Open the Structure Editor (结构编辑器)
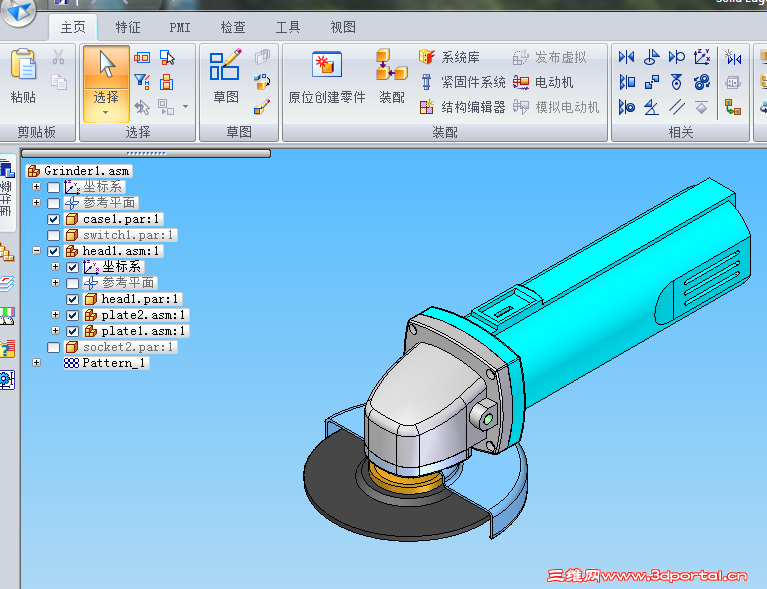 (x=463, y=107)
